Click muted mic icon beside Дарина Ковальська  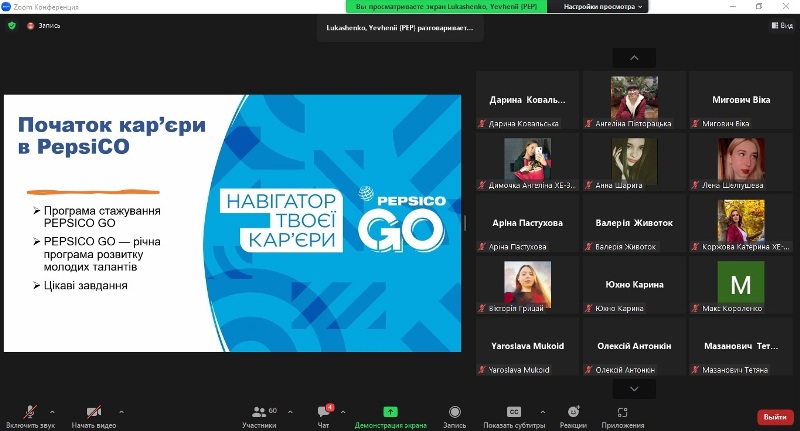tap(481, 123)
